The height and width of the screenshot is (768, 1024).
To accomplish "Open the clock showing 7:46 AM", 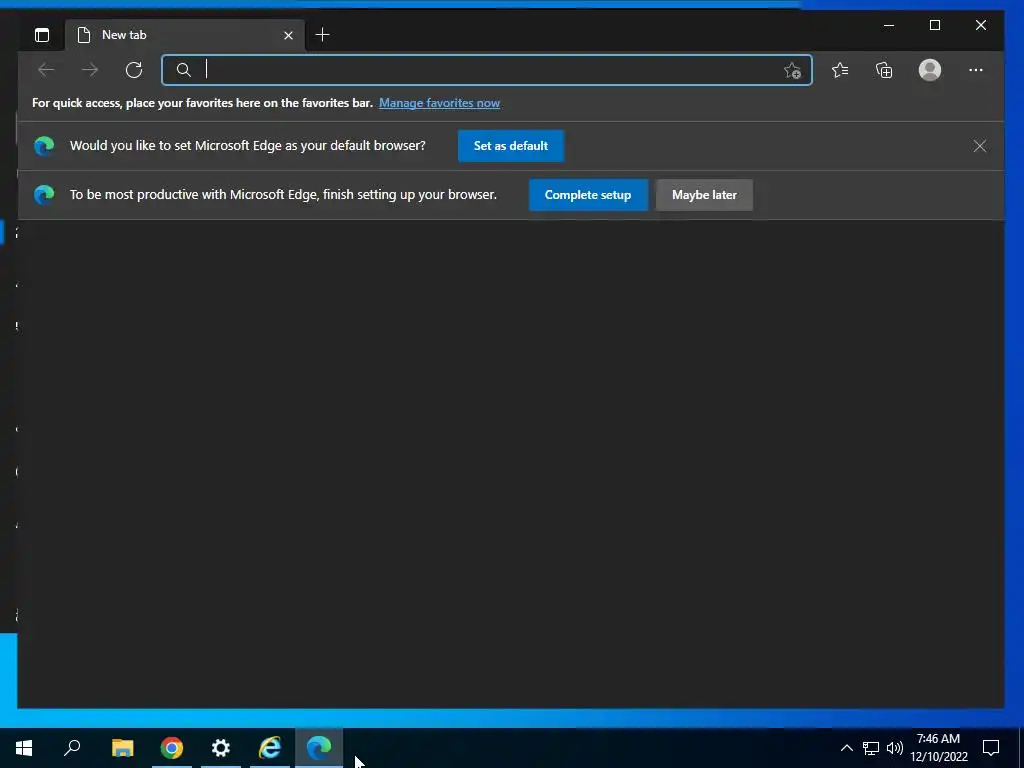I will [x=938, y=748].
